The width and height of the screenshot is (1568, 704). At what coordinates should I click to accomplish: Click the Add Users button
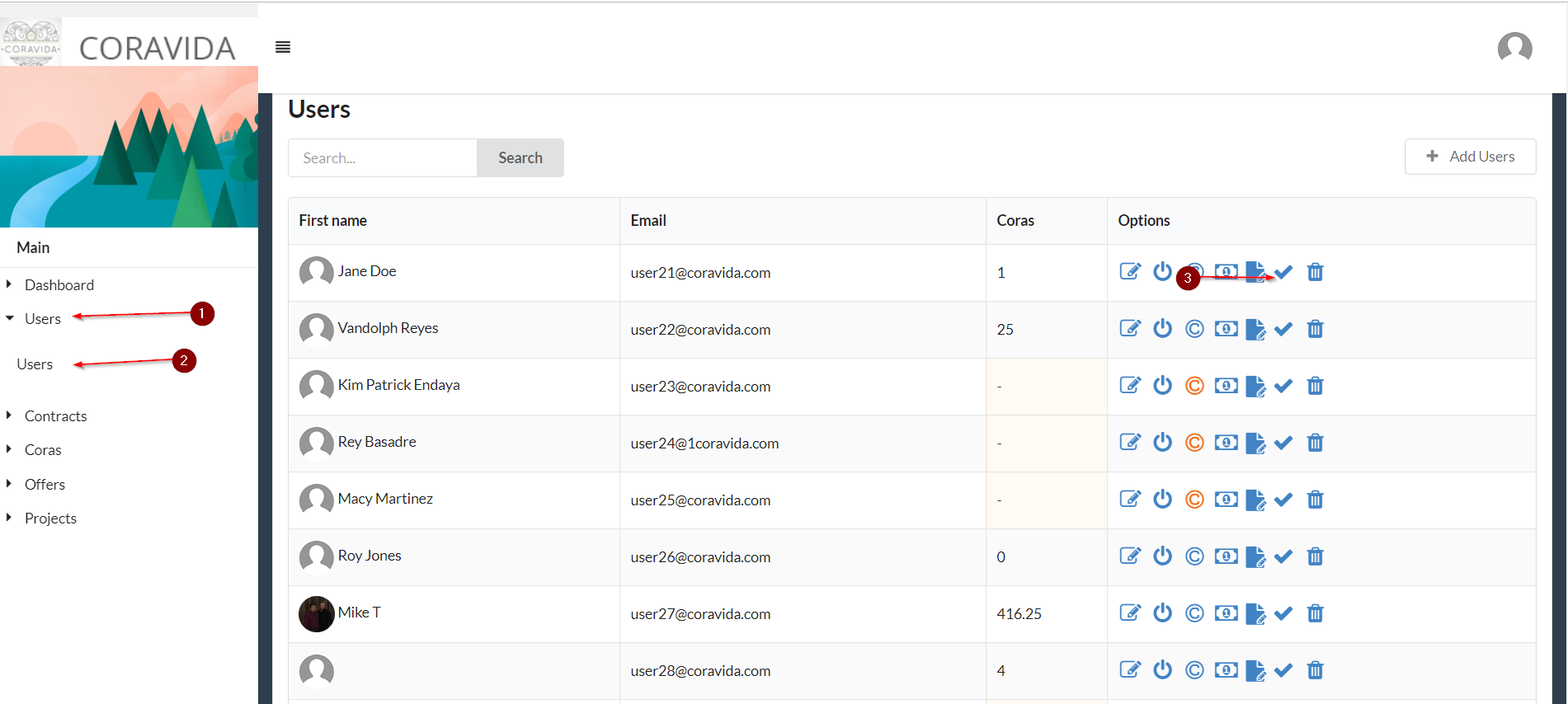(1470, 157)
